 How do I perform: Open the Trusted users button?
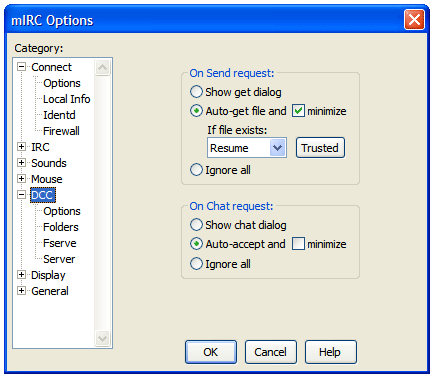(x=320, y=148)
